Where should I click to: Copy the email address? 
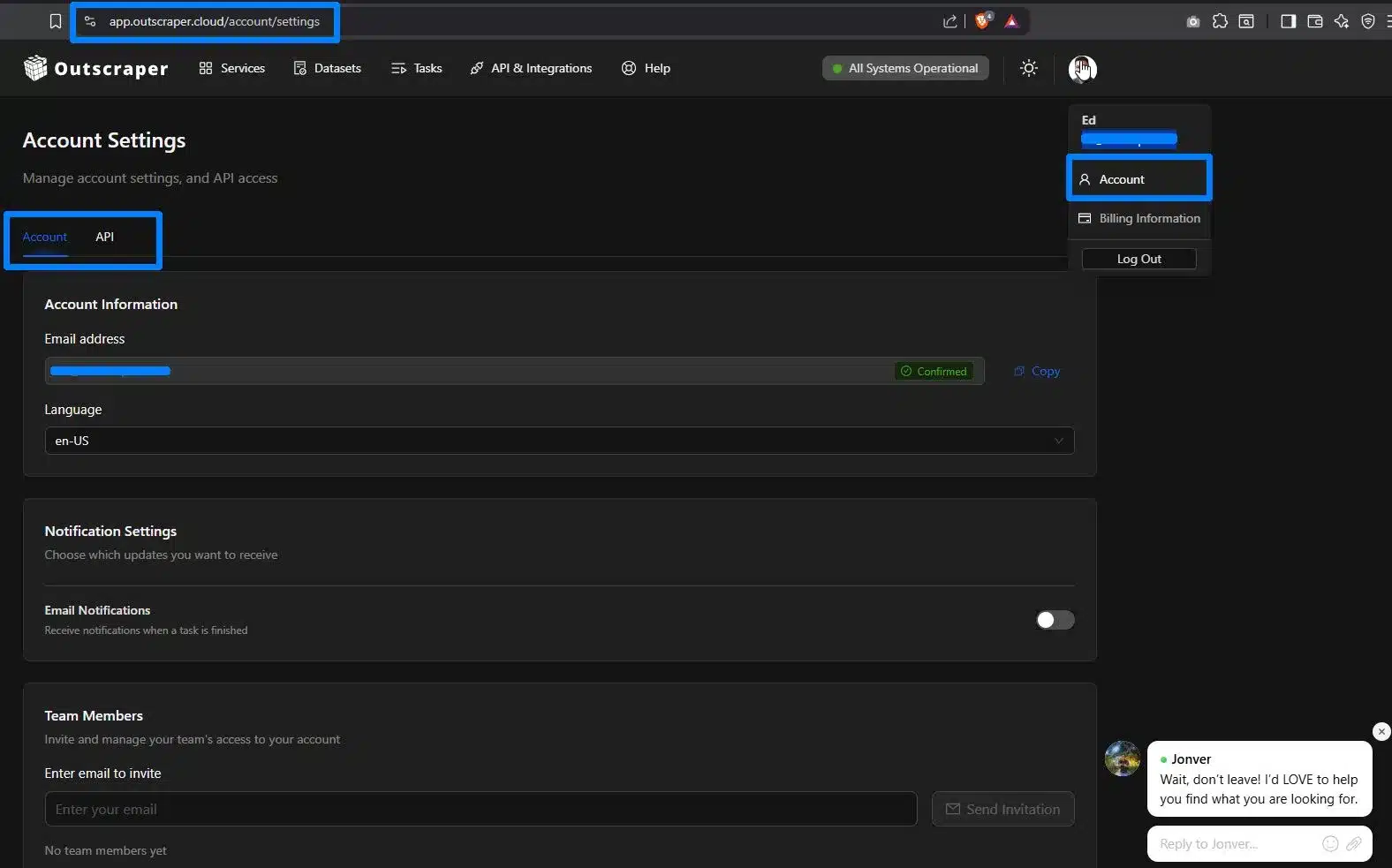1037,372
